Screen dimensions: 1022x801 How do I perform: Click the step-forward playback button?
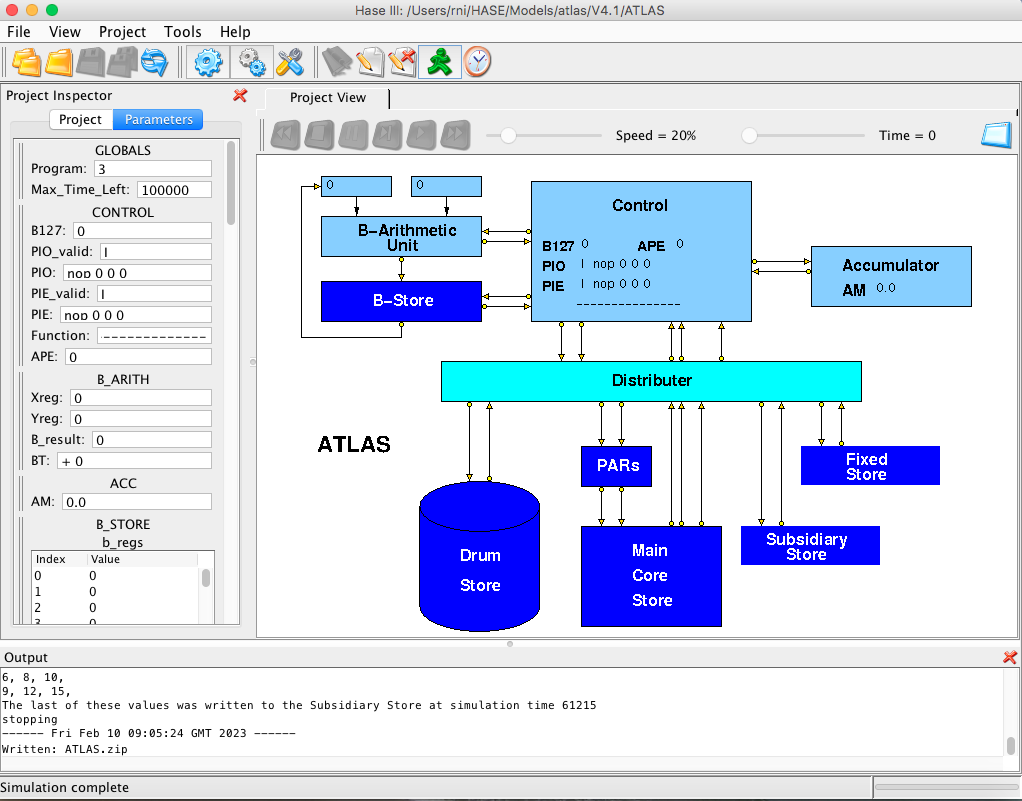point(387,135)
